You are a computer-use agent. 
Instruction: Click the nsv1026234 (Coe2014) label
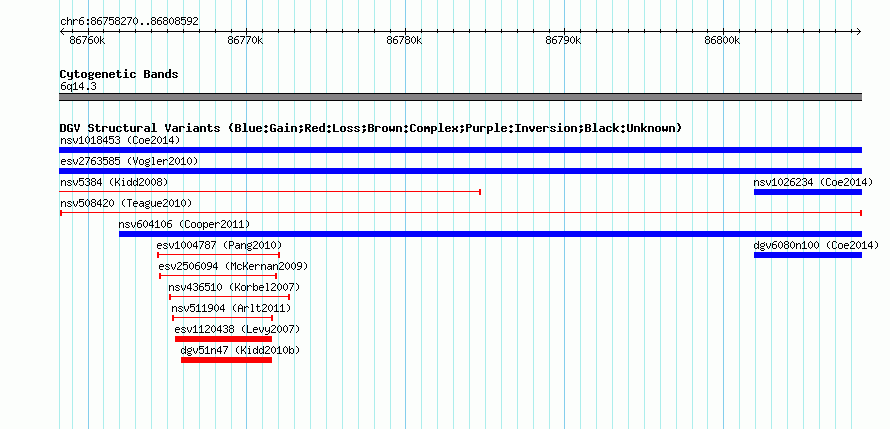point(813,182)
